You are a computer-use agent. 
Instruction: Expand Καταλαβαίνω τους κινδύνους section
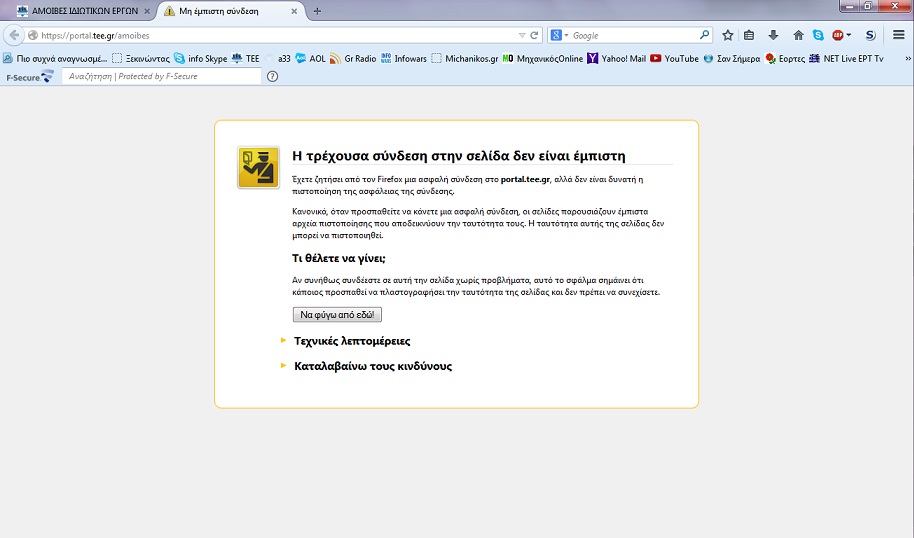tap(372, 366)
